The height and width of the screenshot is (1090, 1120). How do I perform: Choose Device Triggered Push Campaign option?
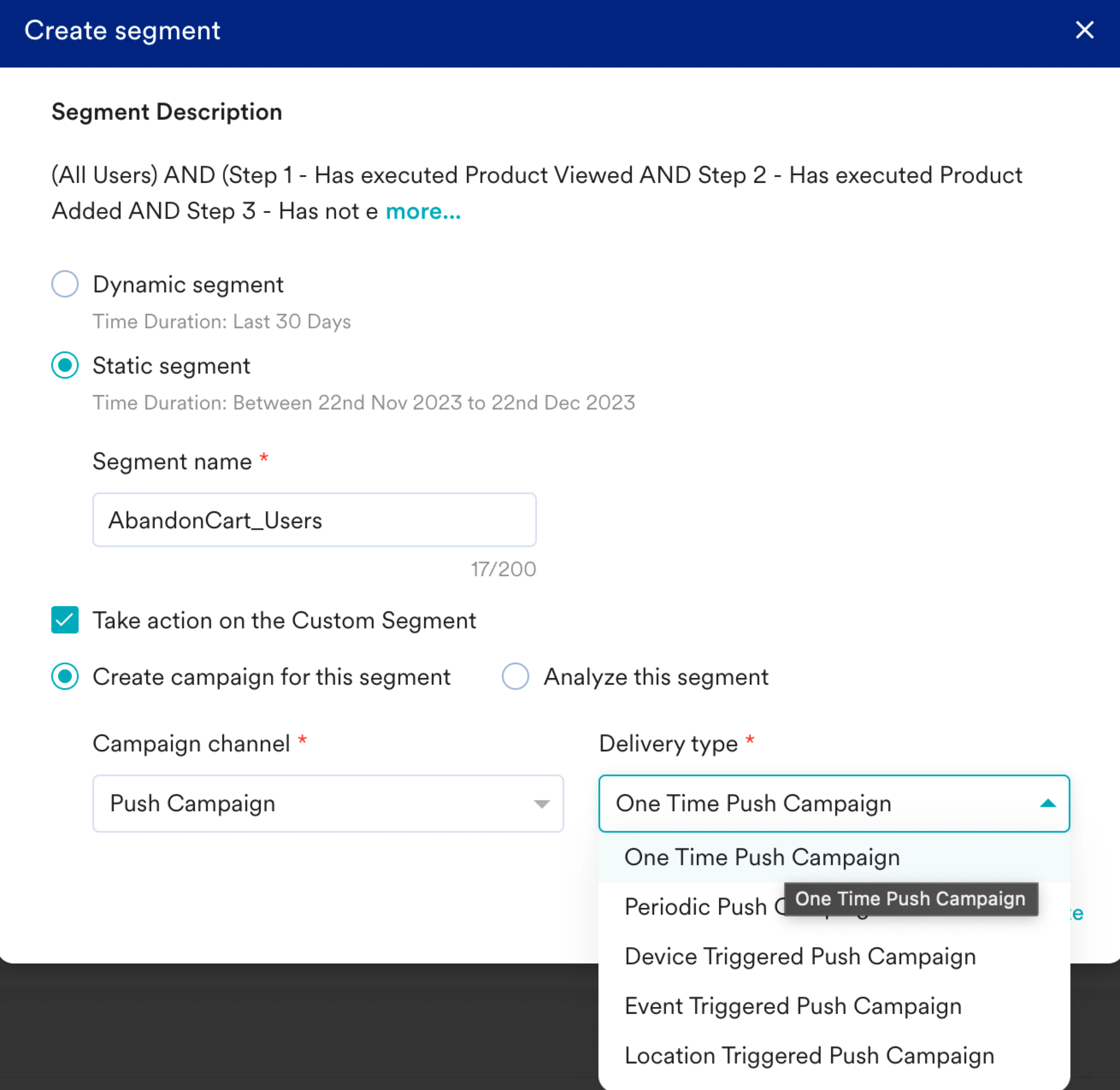800,957
